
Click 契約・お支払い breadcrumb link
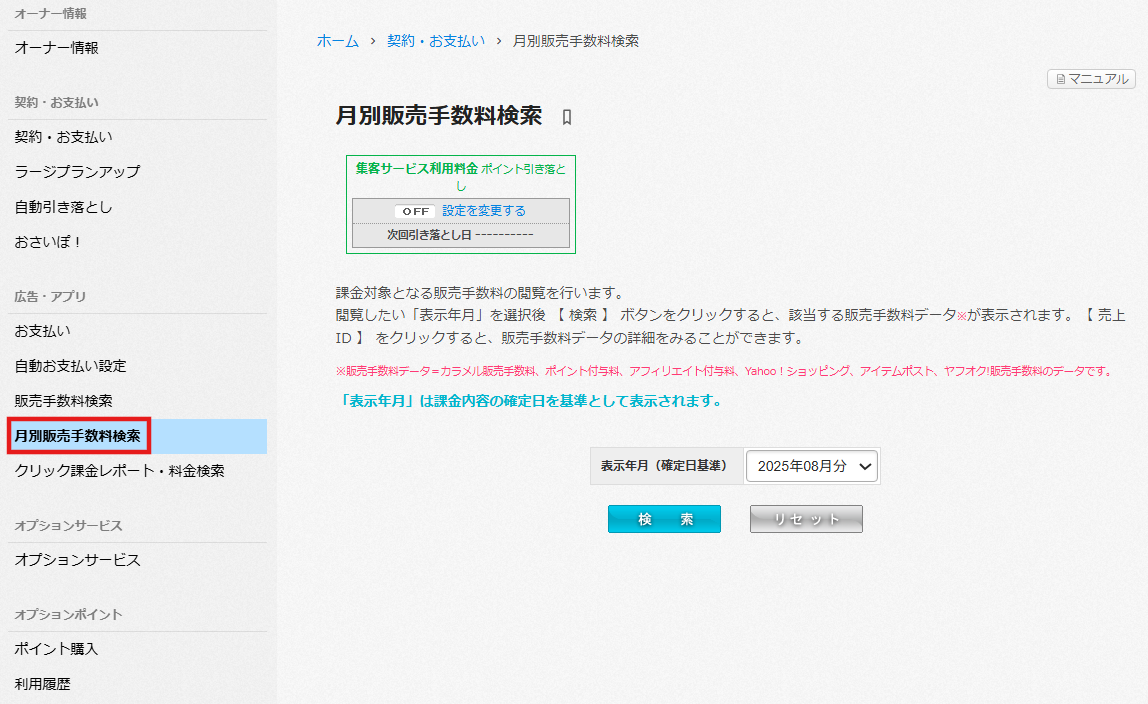tap(435, 41)
